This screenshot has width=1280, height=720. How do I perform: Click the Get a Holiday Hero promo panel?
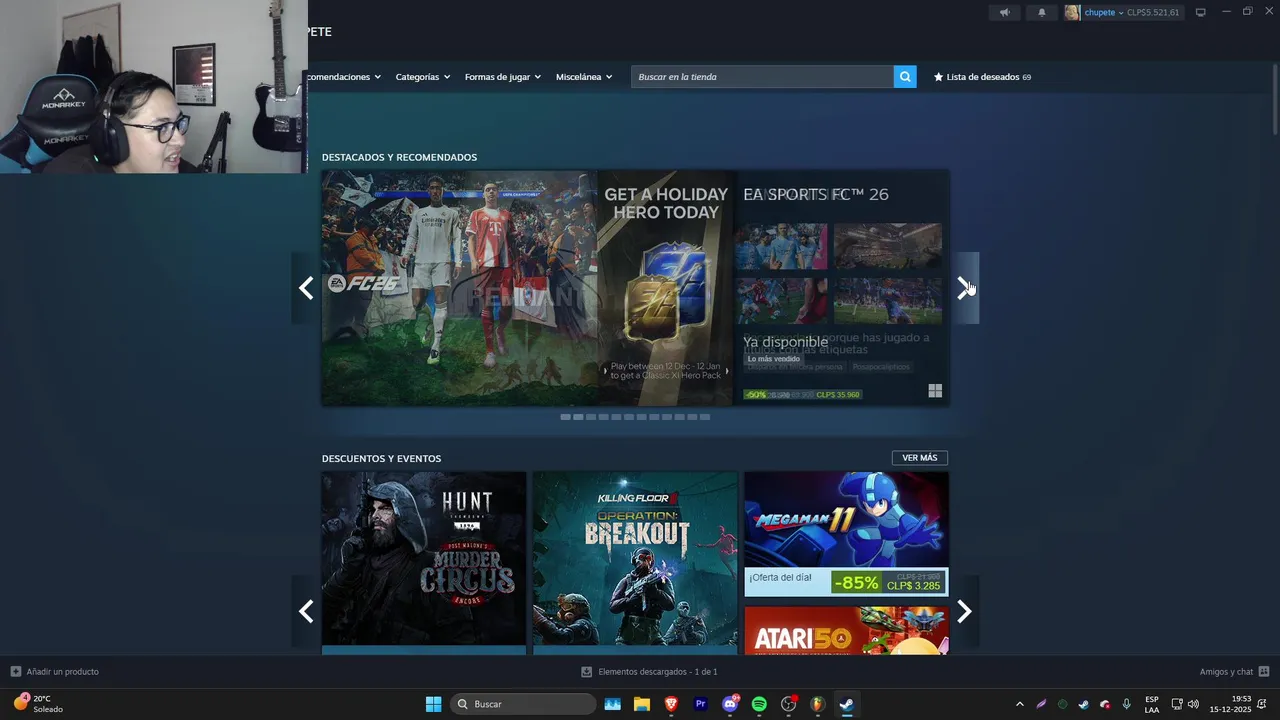(x=666, y=288)
